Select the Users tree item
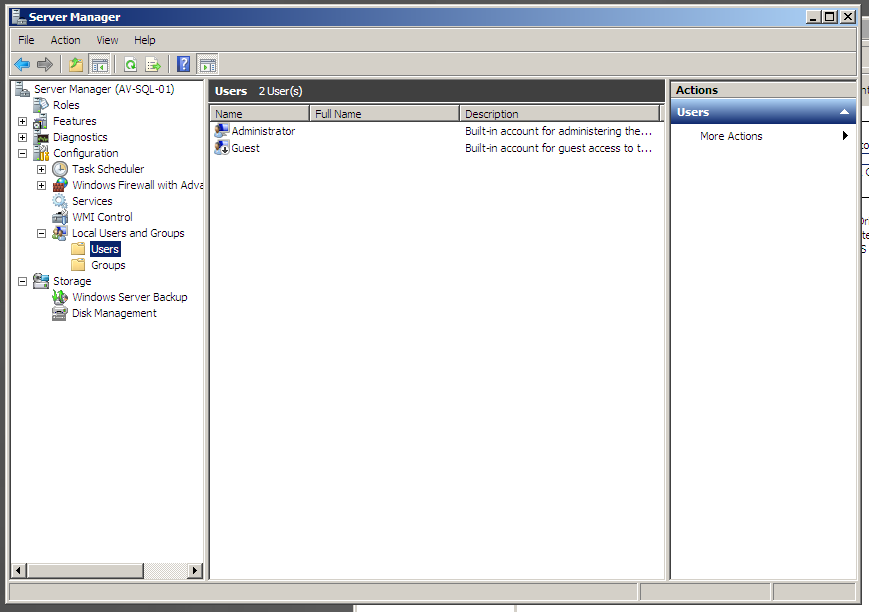This screenshot has height=612, width=869. point(105,249)
